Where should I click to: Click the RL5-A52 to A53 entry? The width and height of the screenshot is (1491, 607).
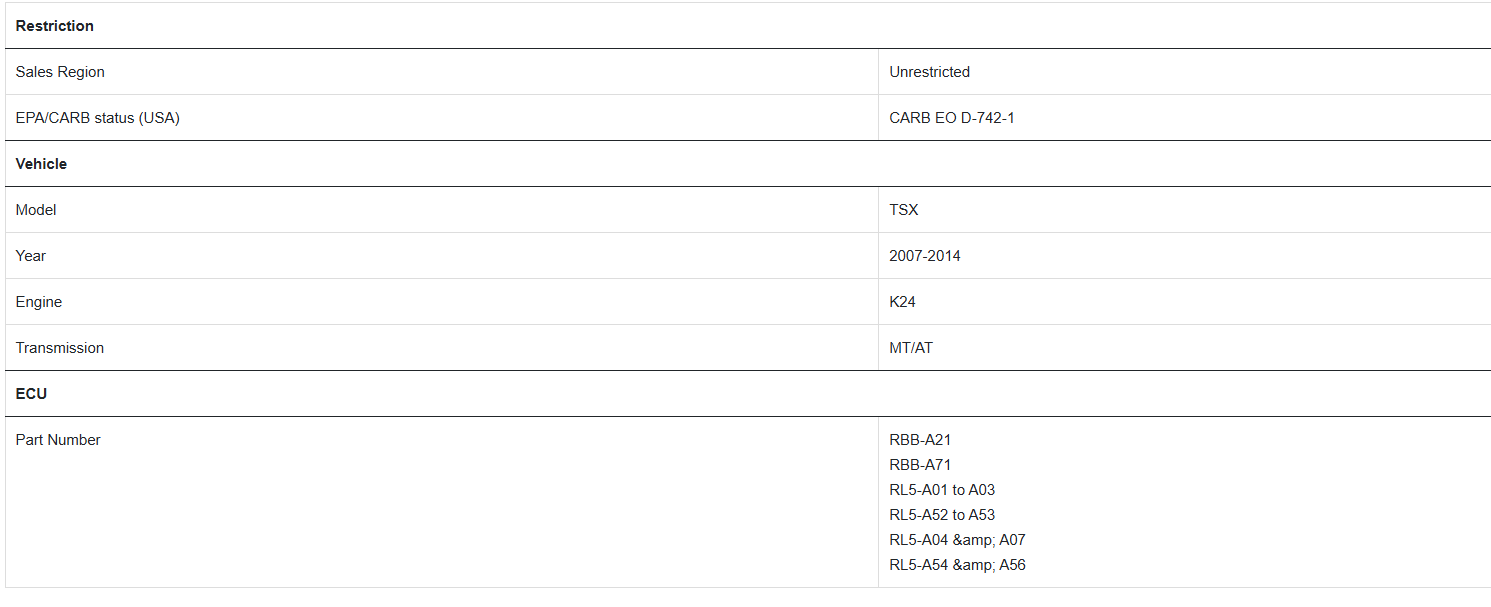pos(942,515)
